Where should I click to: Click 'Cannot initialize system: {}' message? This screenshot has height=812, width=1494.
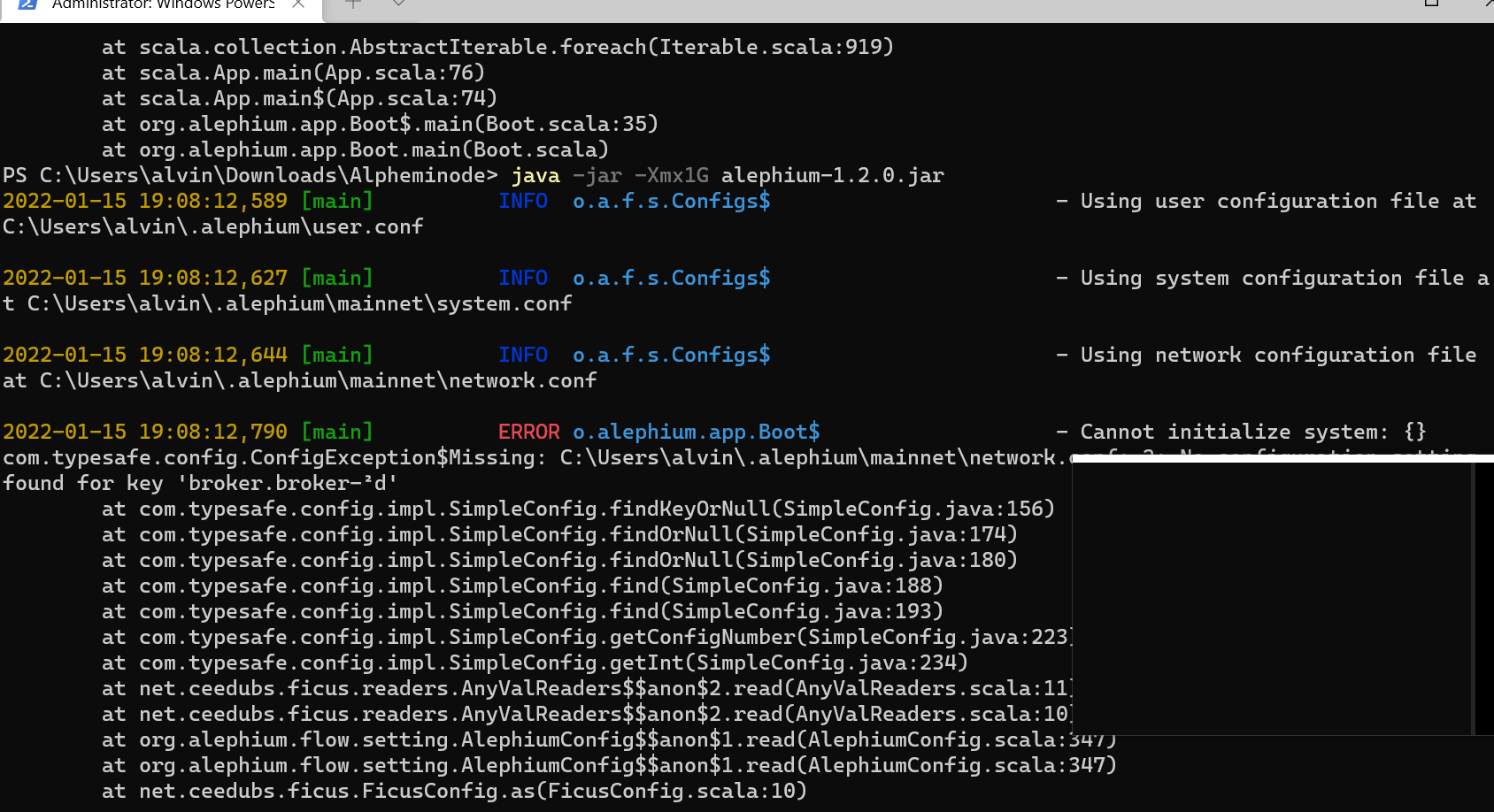pyautogui.click(x=1253, y=433)
